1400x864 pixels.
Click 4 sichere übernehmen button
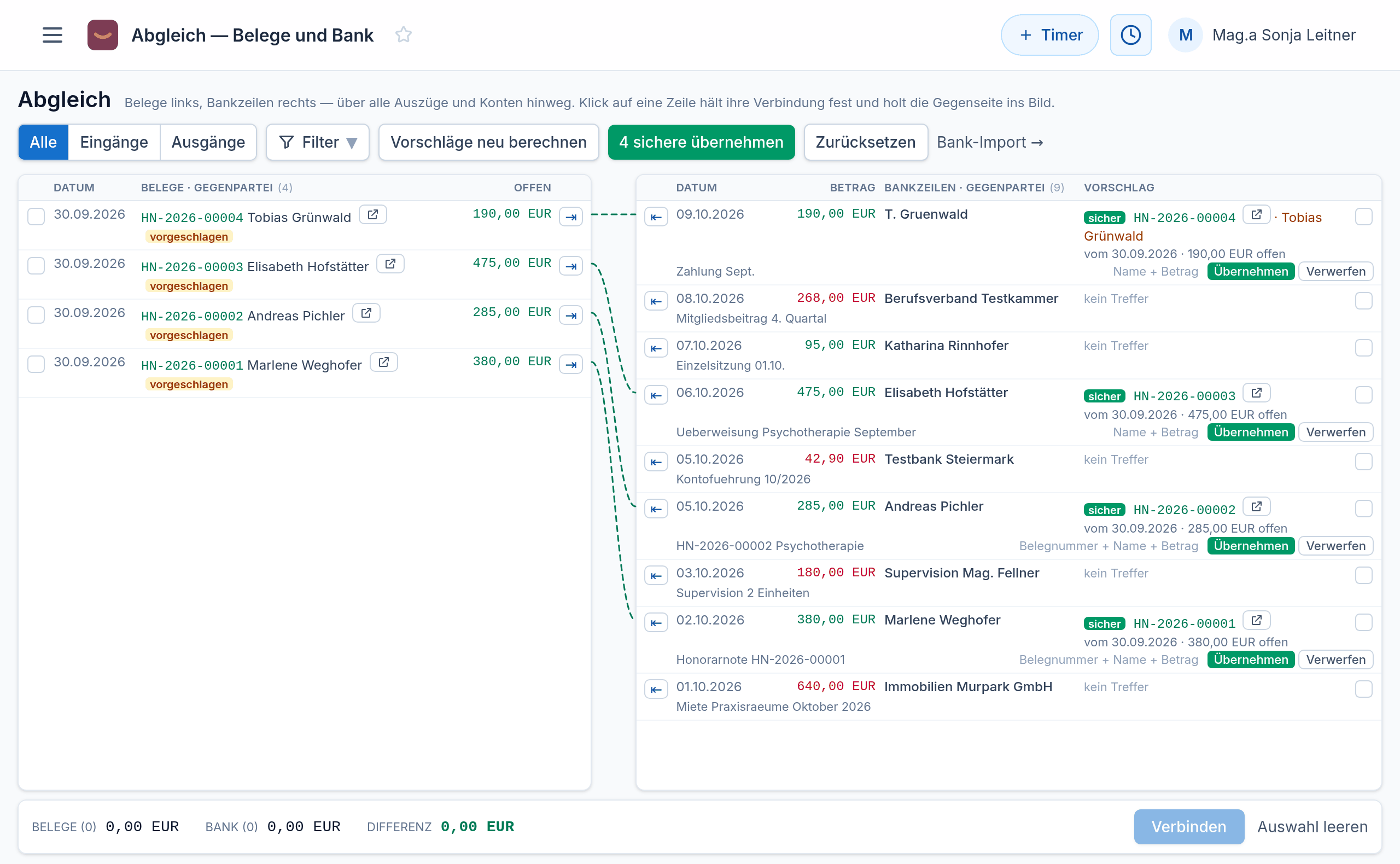(701, 142)
